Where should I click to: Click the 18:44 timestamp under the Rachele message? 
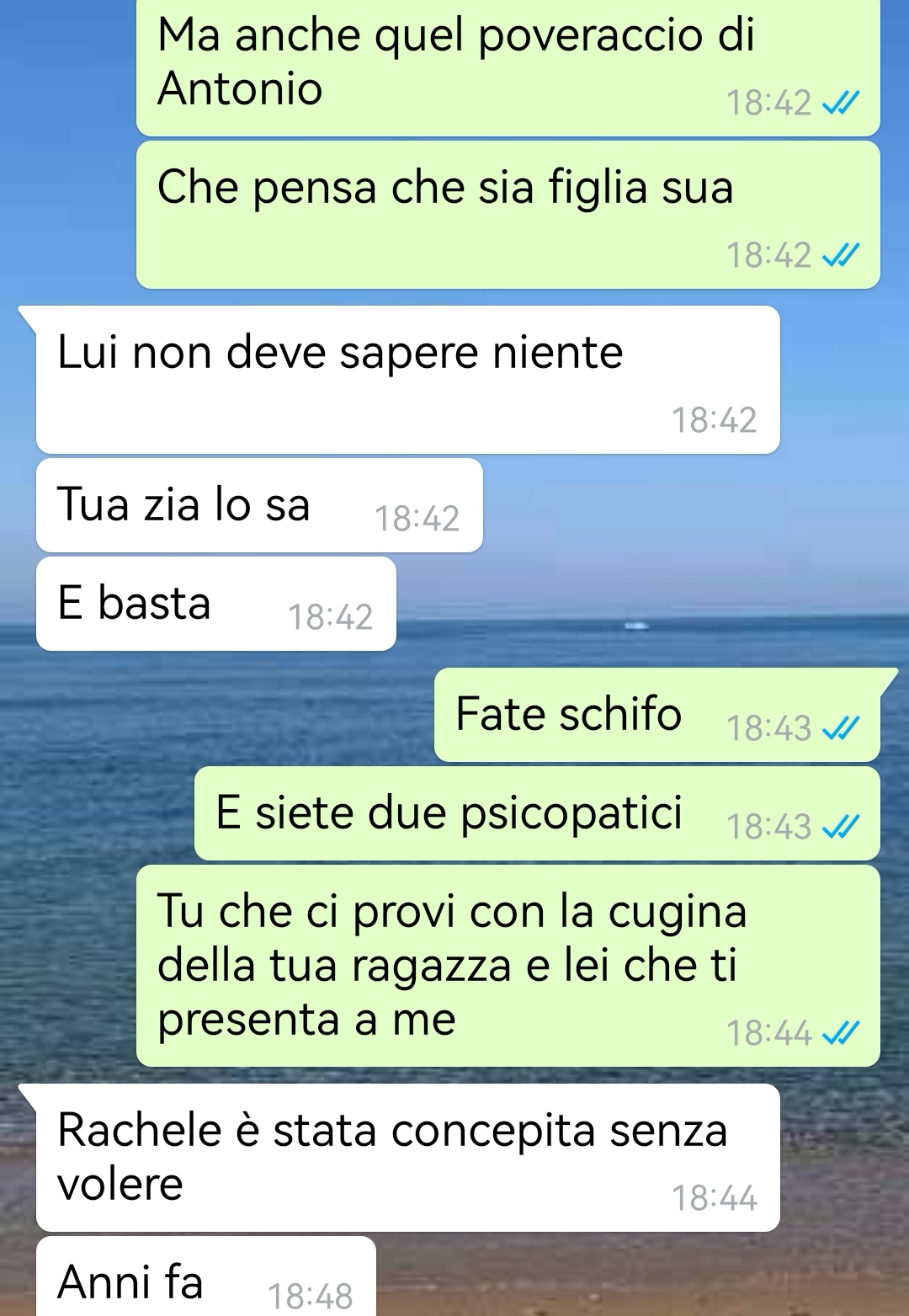point(714,1198)
